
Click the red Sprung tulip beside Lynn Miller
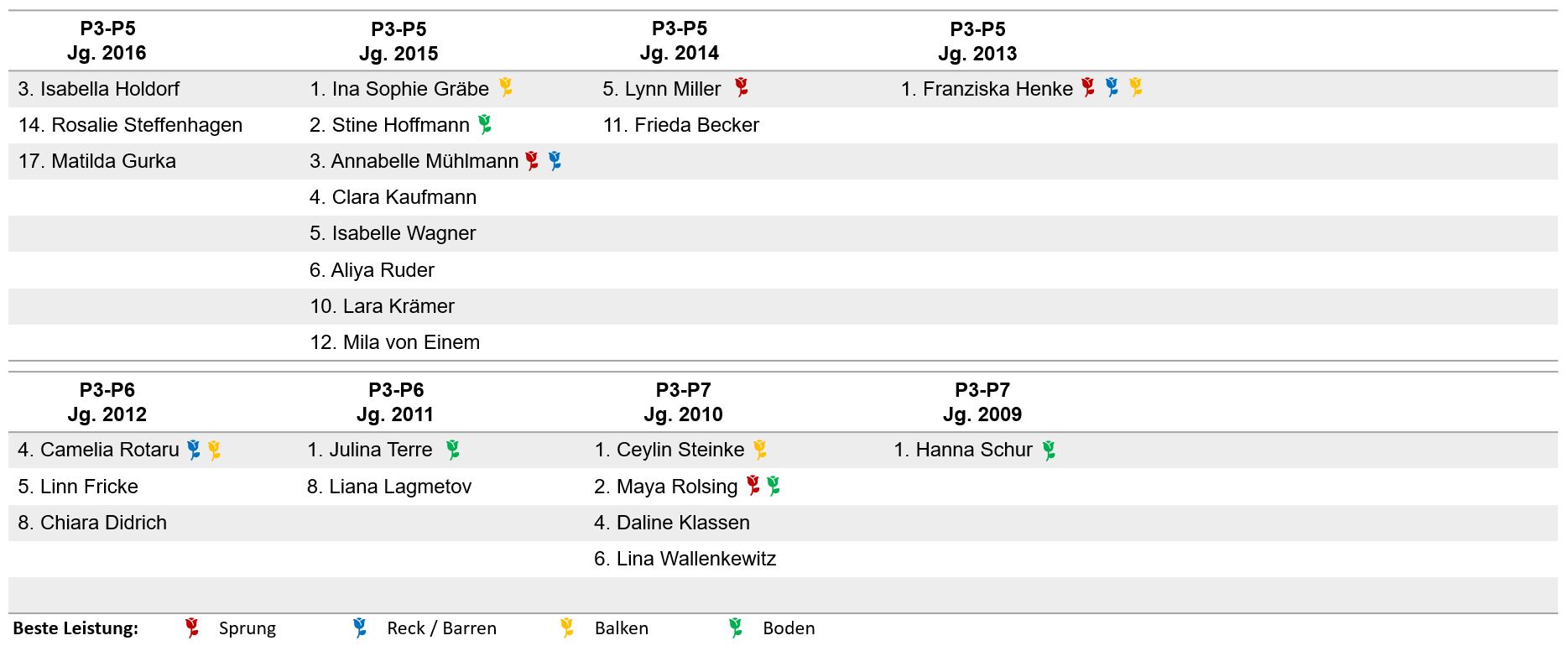(741, 87)
